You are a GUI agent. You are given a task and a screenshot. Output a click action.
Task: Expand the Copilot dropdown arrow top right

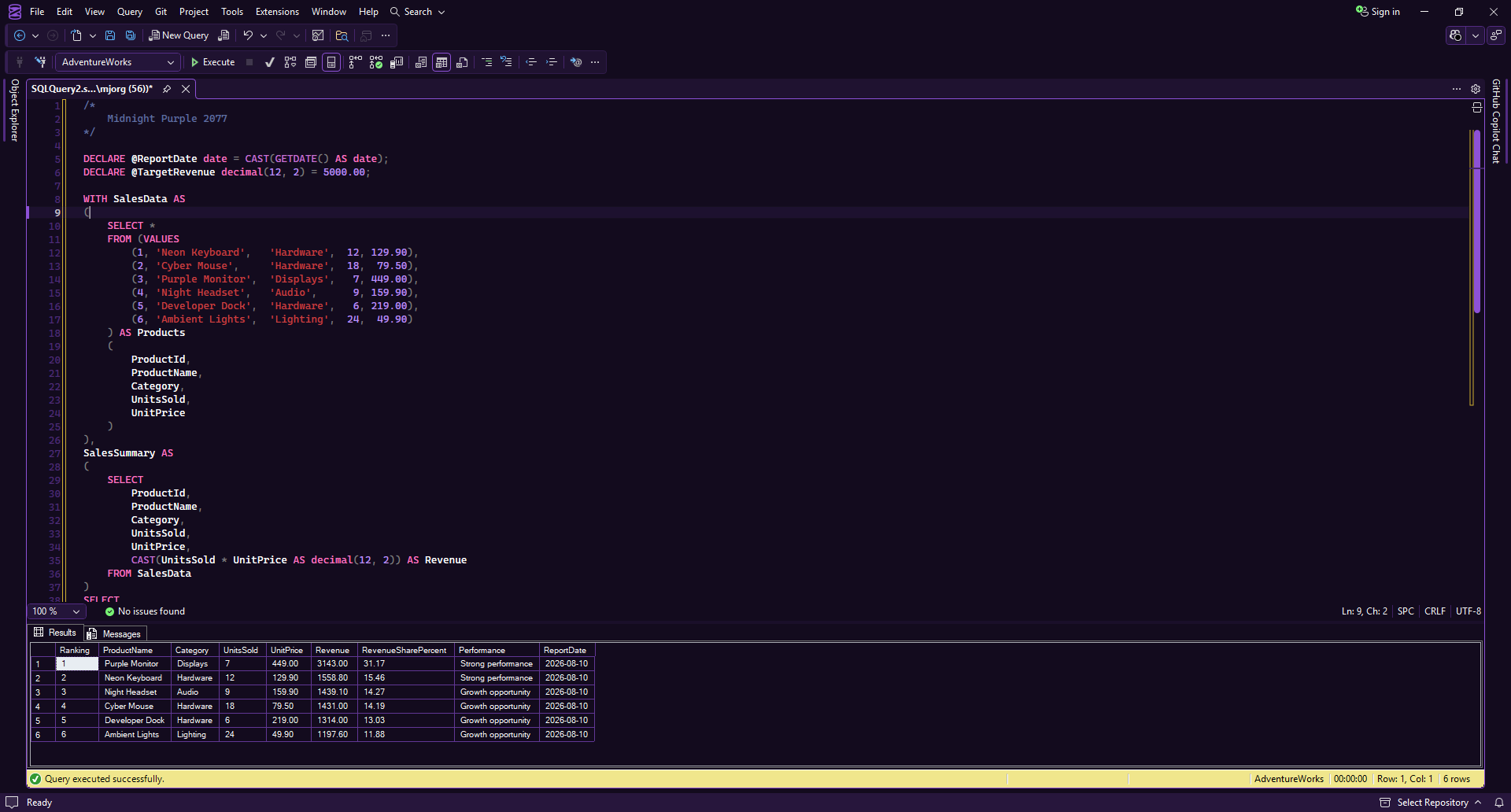pyautogui.click(x=1476, y=35)
